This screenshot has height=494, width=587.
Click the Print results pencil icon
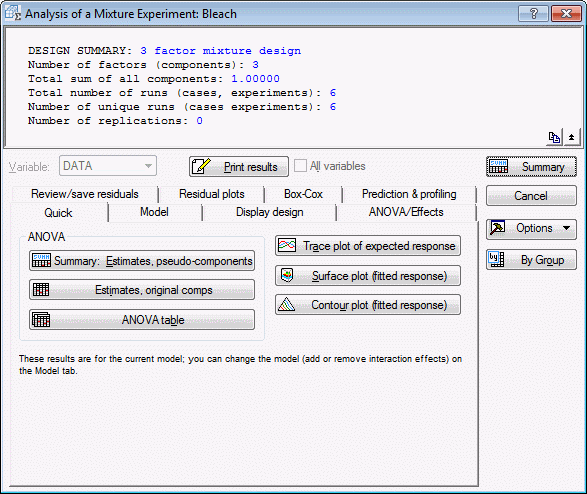click(201, 166)
